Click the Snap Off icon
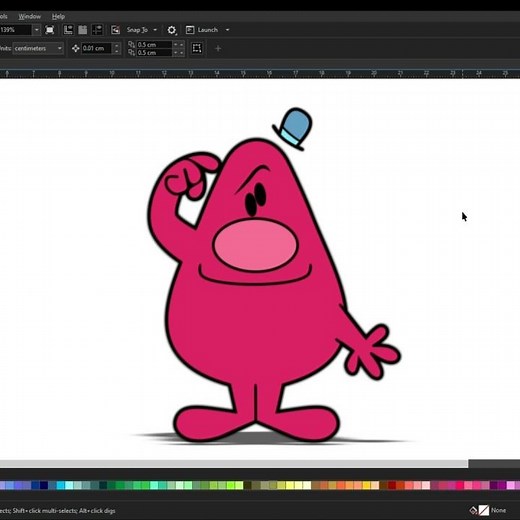 coord(115,30)
